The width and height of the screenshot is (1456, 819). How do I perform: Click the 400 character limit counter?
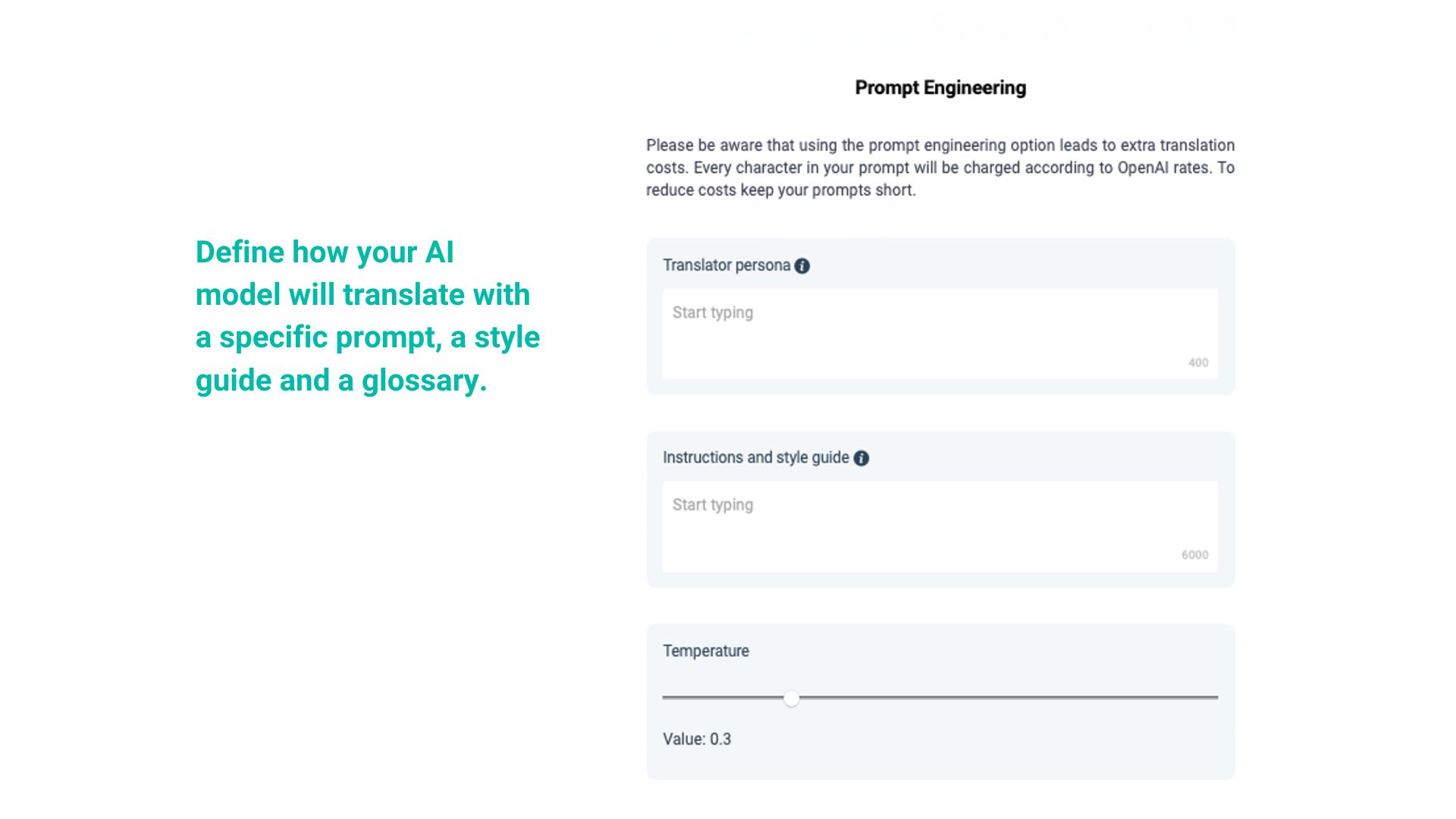point(1198,362)
